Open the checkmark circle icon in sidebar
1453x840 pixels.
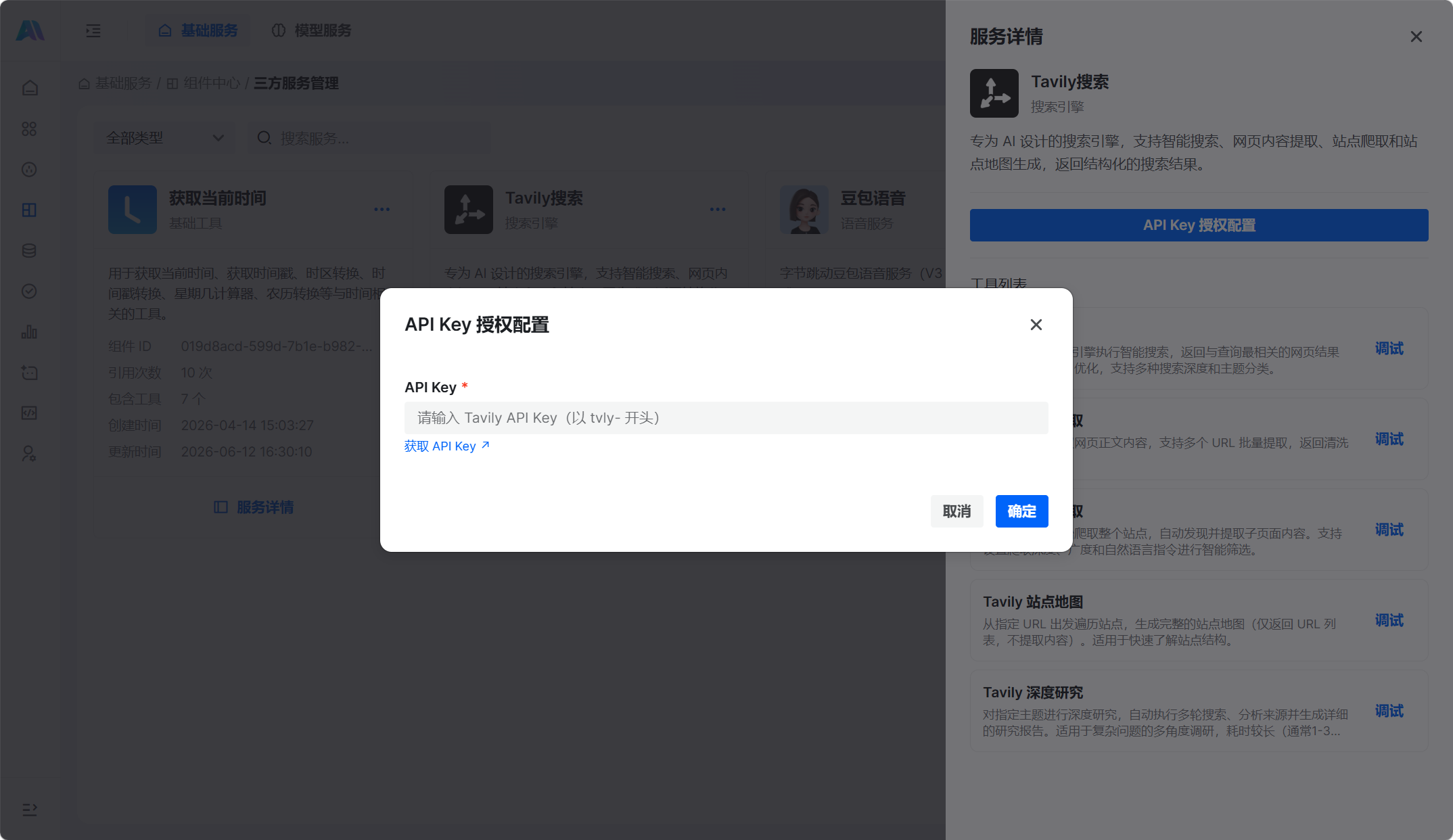point(29,291)
